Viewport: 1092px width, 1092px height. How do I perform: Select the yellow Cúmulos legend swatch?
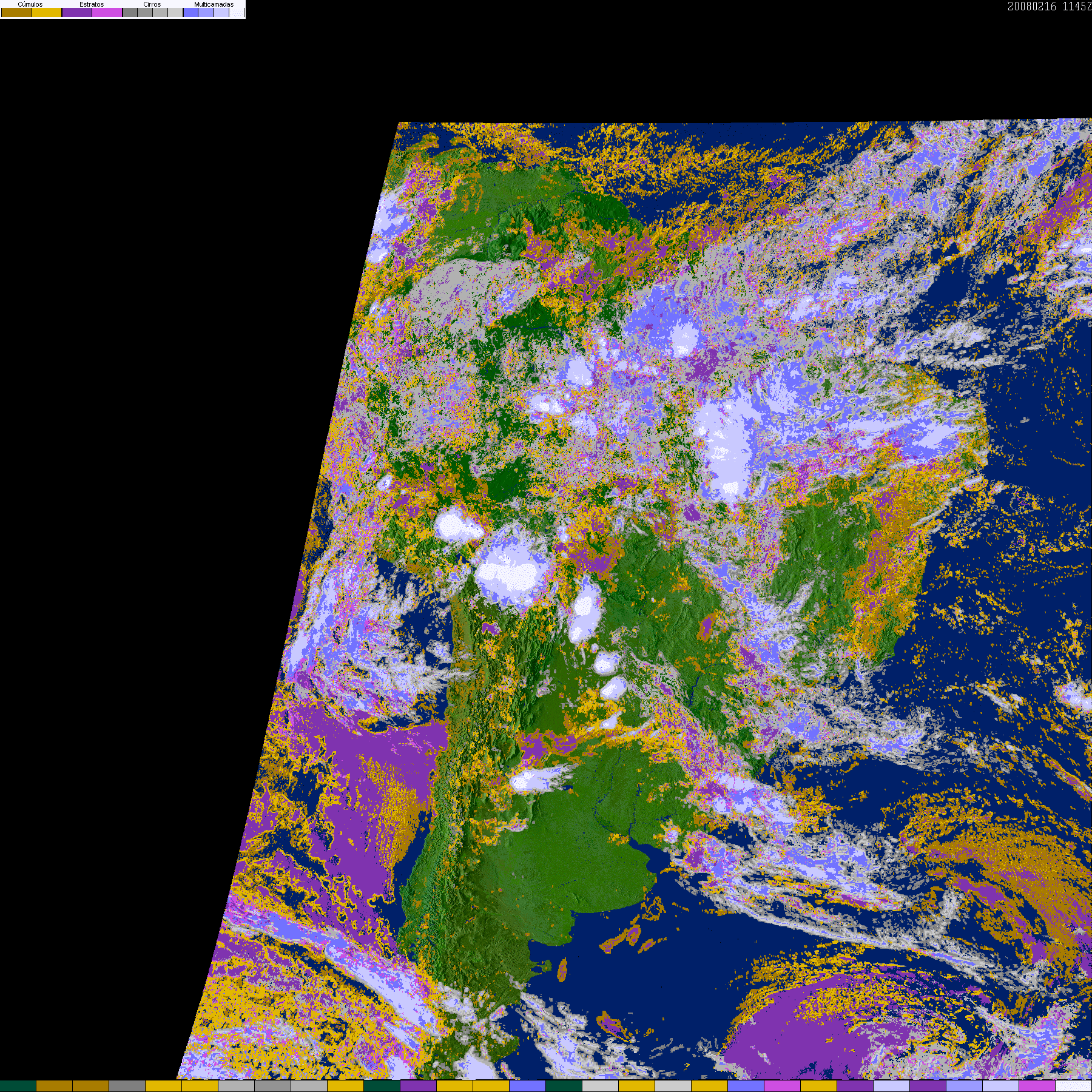coord(47,12)
